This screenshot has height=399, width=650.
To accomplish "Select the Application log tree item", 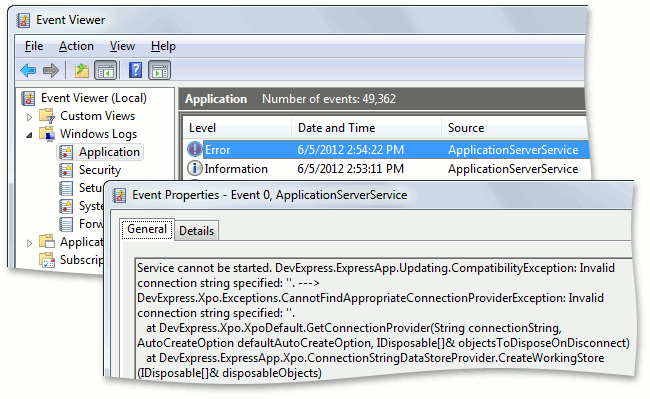I will 109,152.
